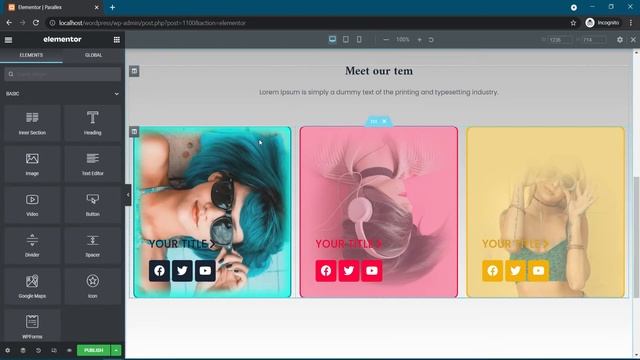Click the Meet our tem heading

click(379, 71)
